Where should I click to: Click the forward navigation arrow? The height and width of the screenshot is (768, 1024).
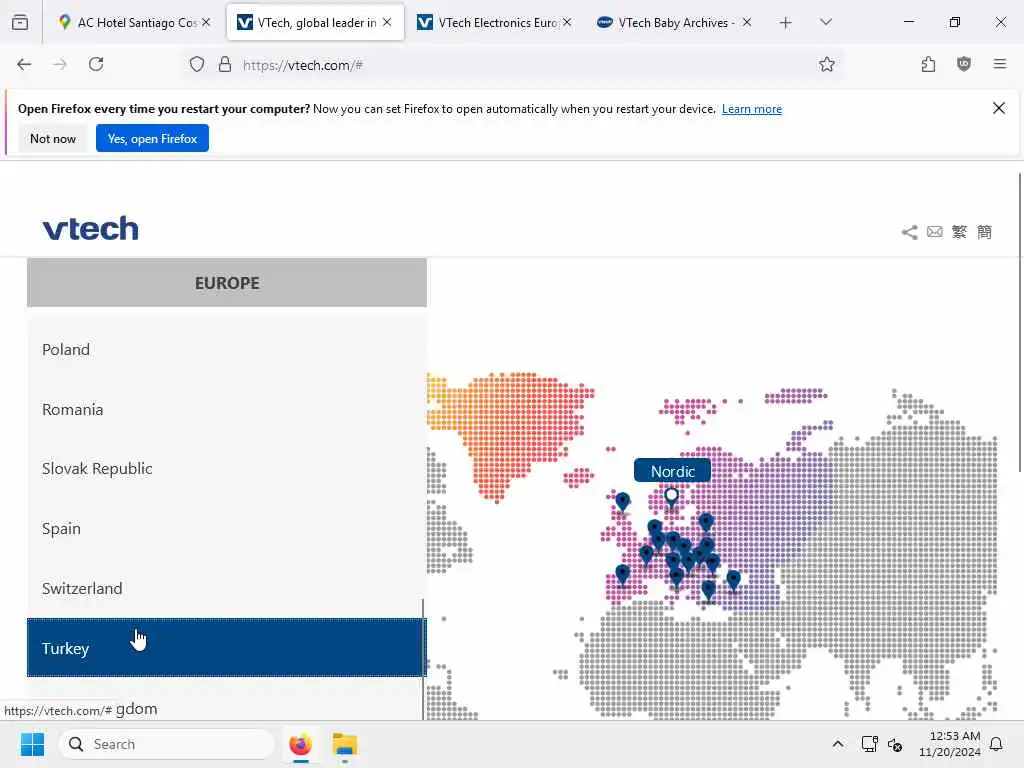(60, 64)
